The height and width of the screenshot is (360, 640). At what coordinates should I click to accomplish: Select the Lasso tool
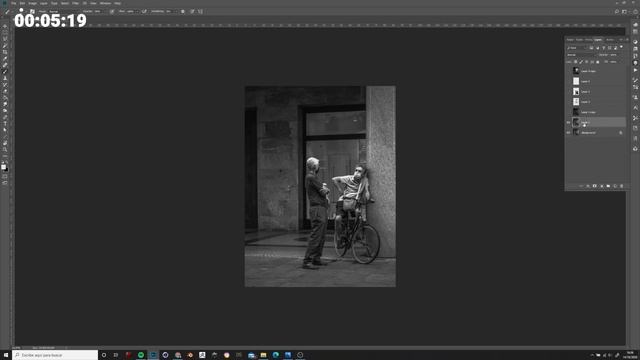(5, 39)
